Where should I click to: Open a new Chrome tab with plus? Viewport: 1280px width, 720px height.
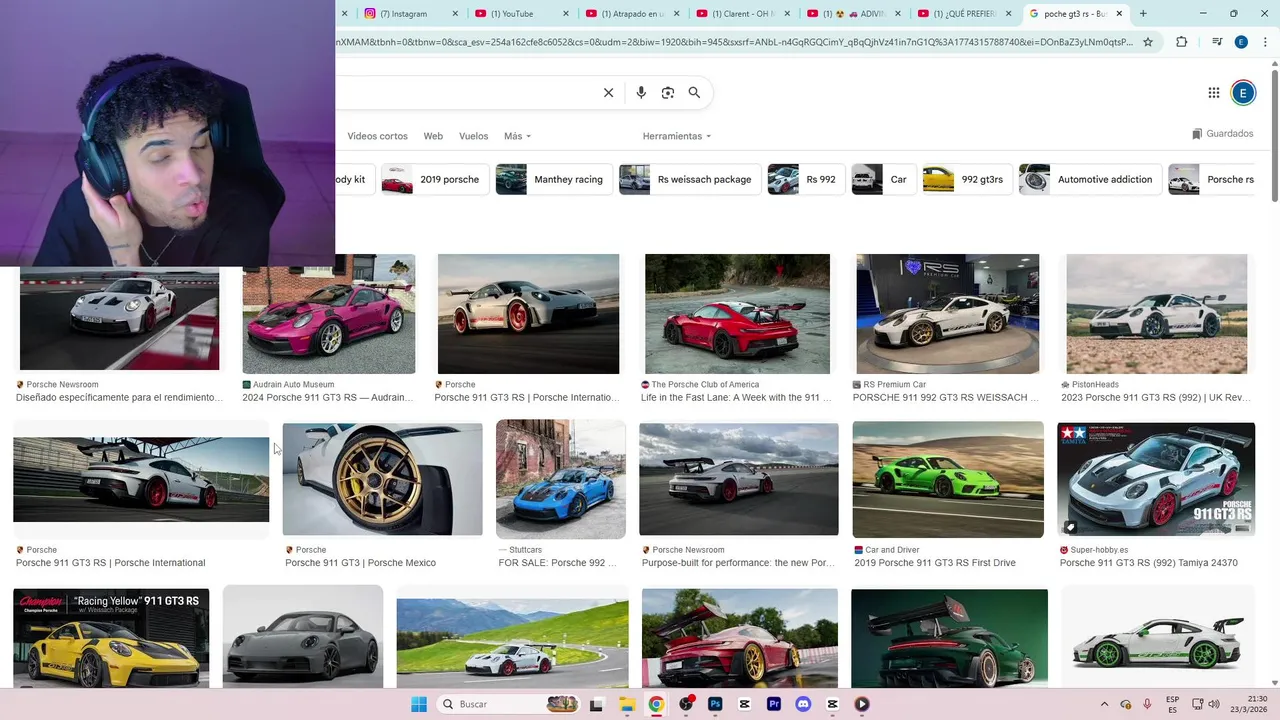(x=1143, y=14)
